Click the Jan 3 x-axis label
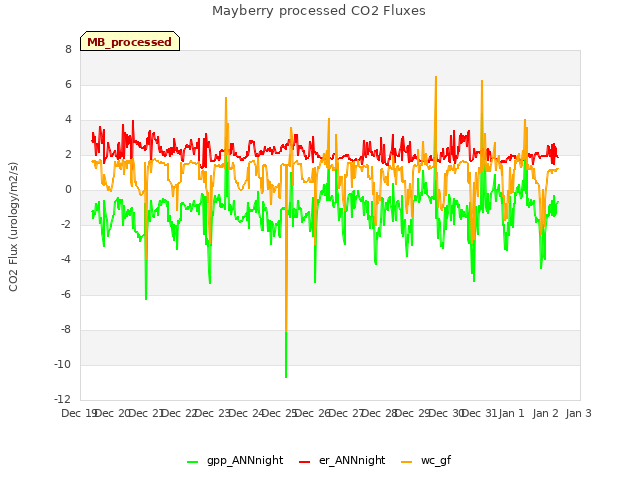The height and width of the screenshot is (480, 640). coord(578,413)
